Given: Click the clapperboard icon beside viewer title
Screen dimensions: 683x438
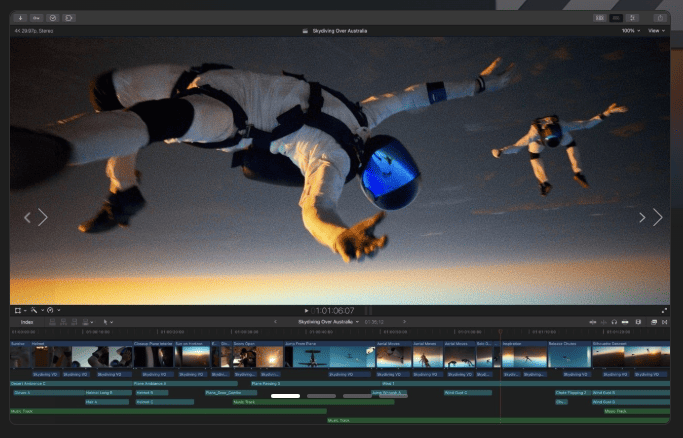Looking at the screenshot, I should 305,31.
